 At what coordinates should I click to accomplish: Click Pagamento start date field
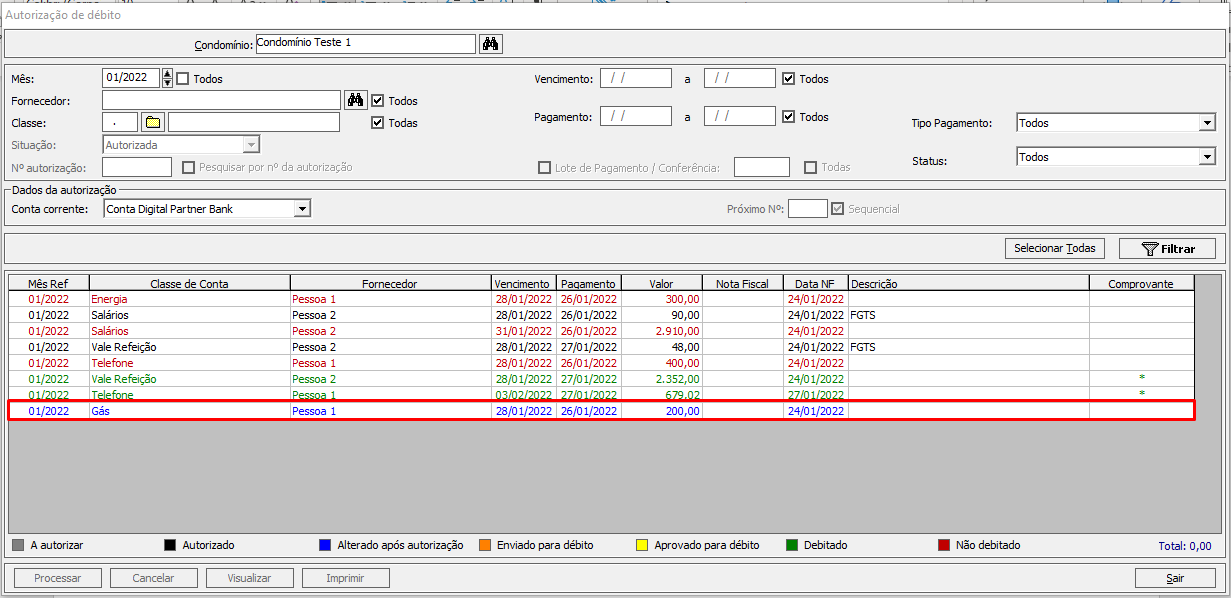[636, 116]
